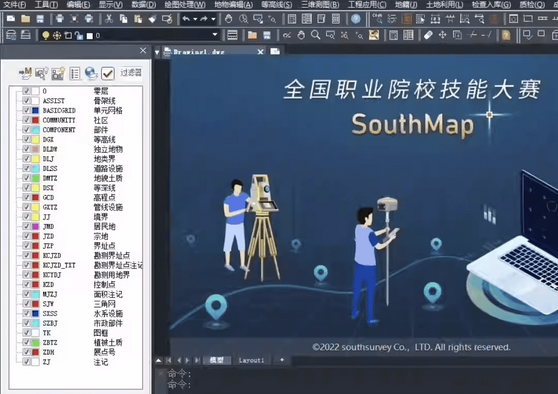Click the scissors Cut icon
The height and width of the screenshot is (394, 558).
[x=109, y=19]
